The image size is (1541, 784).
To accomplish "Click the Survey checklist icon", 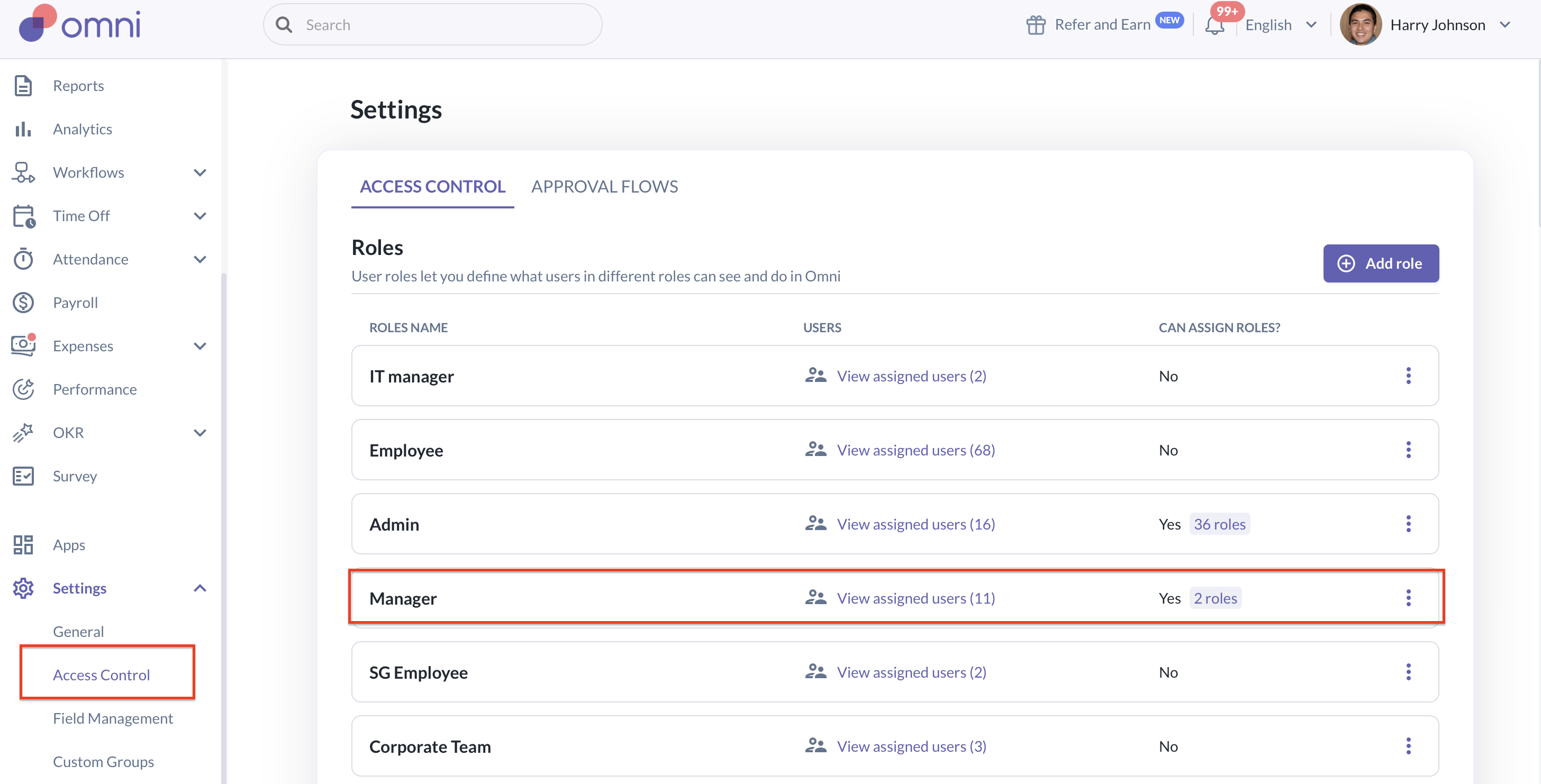I will [23, 476].
